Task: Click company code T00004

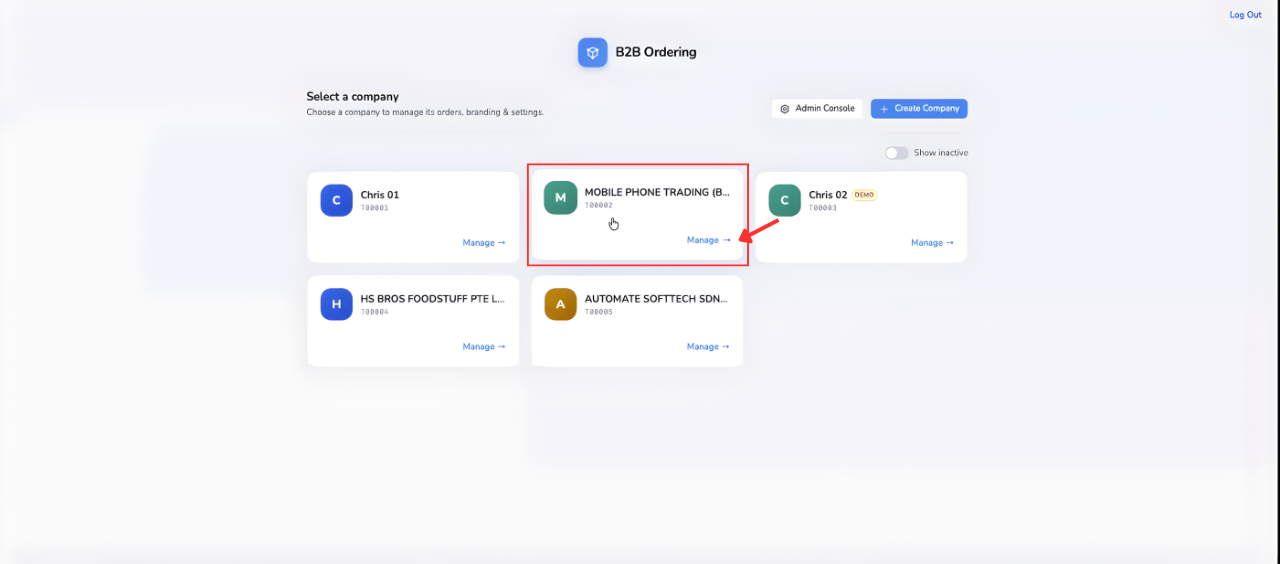Action: point(374,312)
